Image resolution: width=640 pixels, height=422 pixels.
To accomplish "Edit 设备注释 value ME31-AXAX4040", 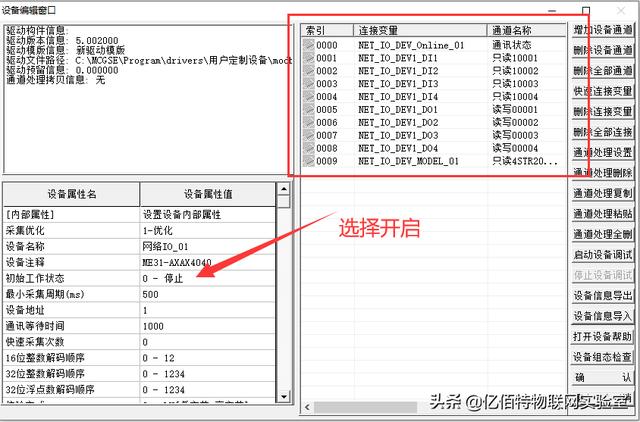I will pos(208,262).
